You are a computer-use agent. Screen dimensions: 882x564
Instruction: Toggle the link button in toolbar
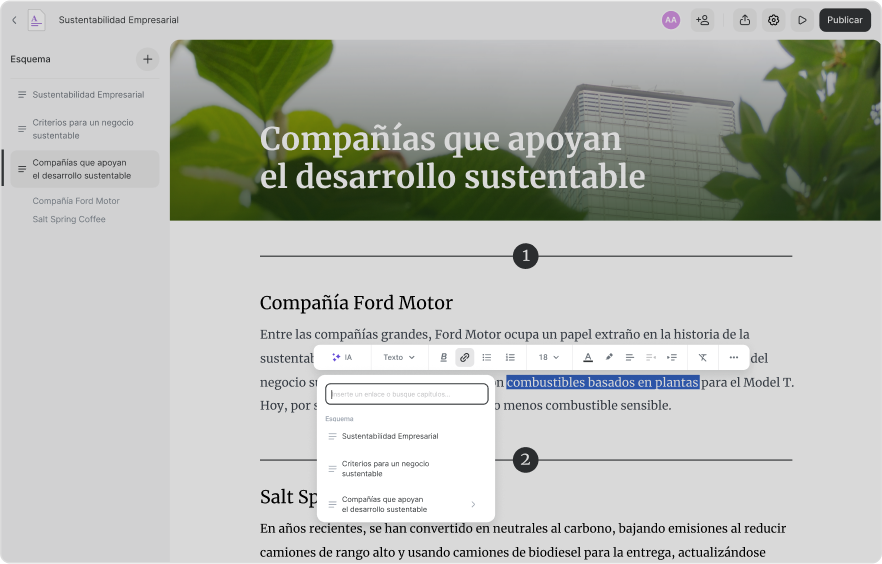(x=465, y=358)
